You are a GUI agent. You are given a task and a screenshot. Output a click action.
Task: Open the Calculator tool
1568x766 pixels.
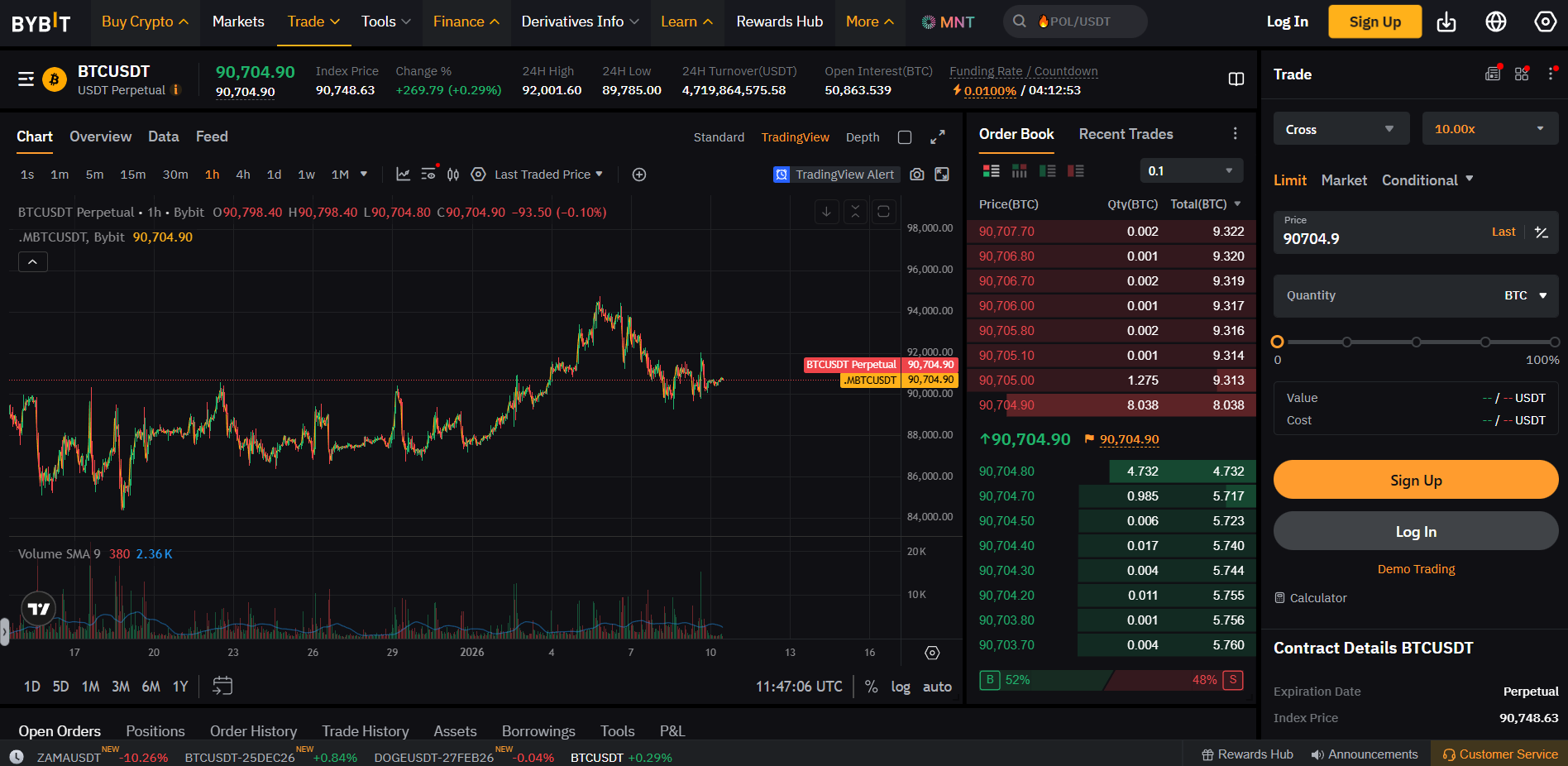coord(1311,598)
